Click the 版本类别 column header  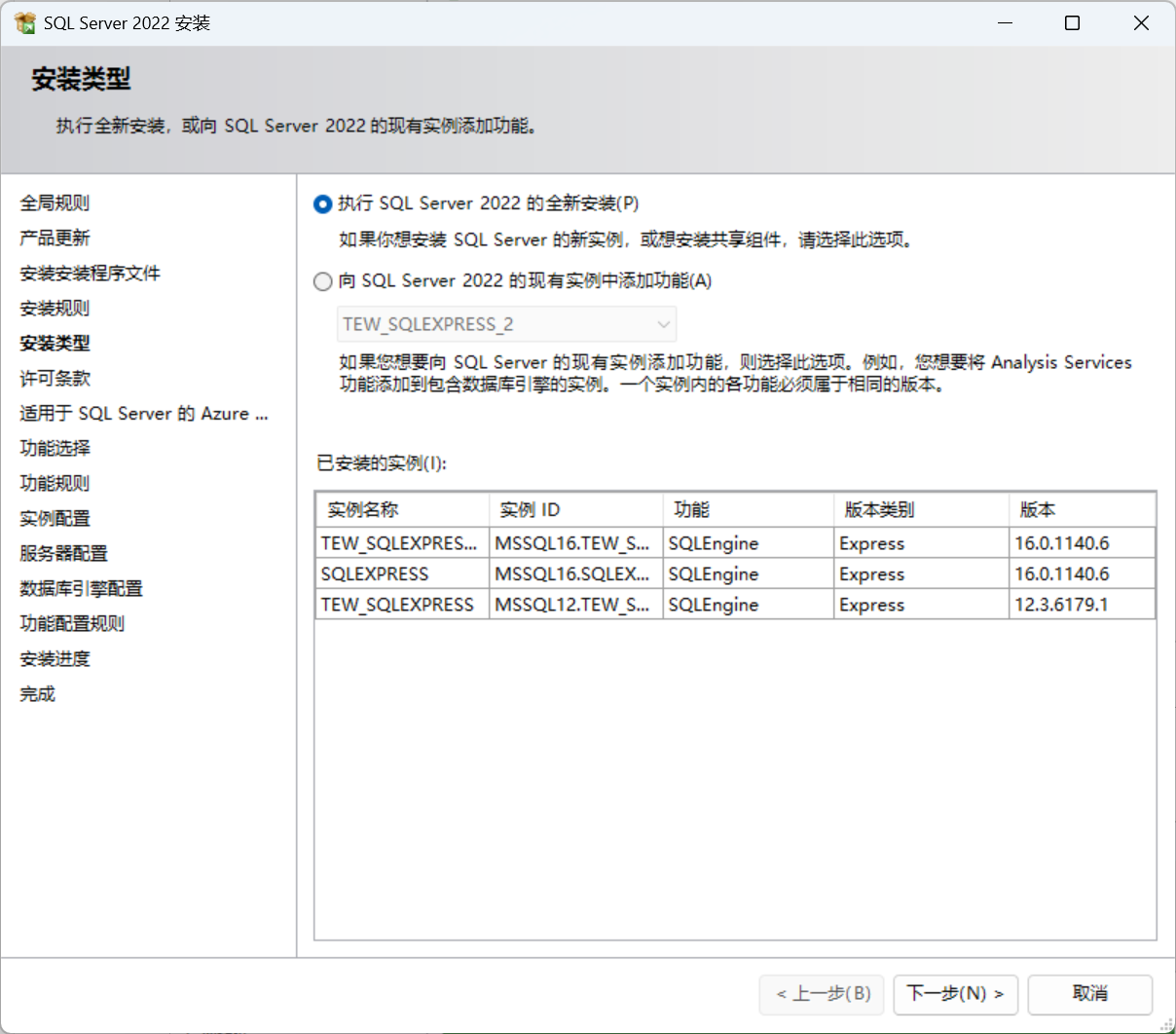pos(921,509)
